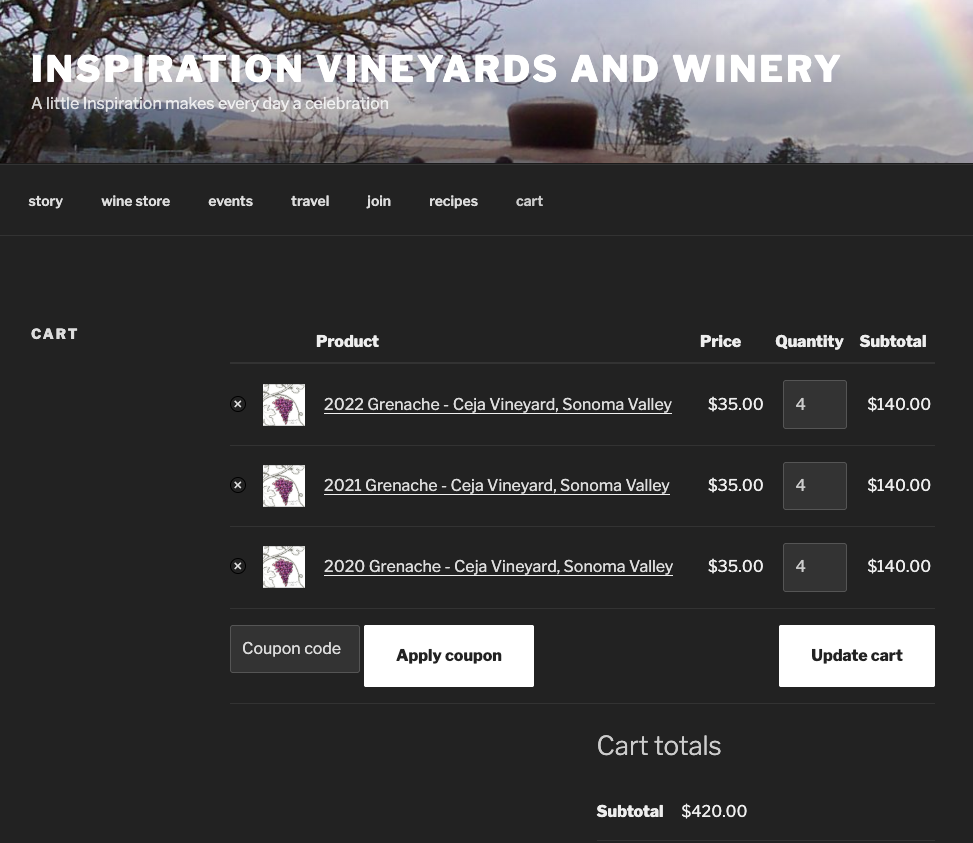Click the Inspiration Vineyards and Winery title

pos(435,68)
